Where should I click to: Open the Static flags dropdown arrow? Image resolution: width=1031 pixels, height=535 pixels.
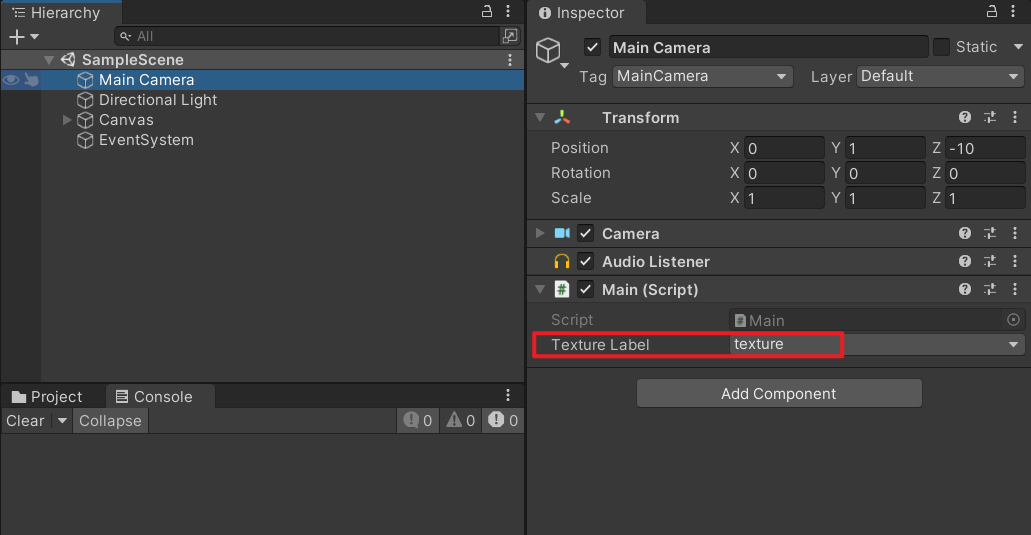[x=1018, y=47]
